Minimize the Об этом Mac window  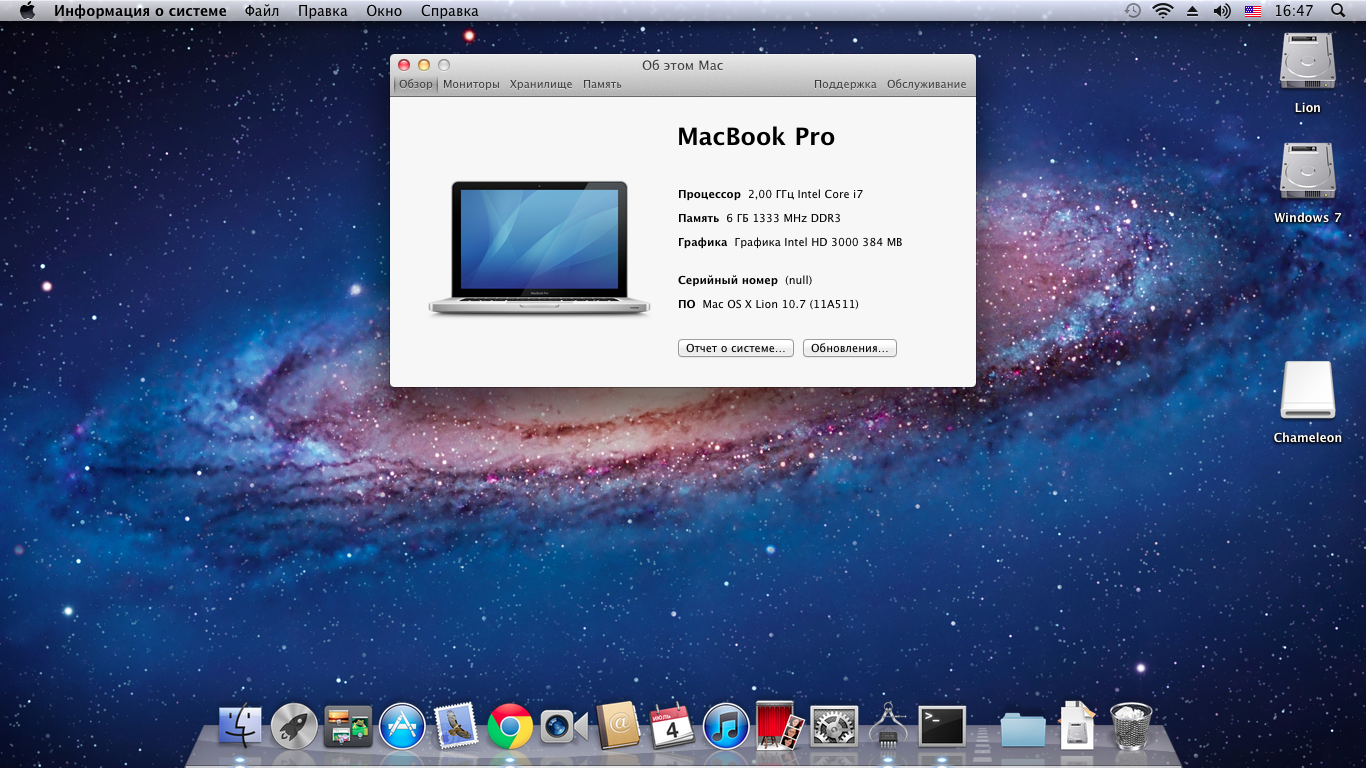pos(424,65)
